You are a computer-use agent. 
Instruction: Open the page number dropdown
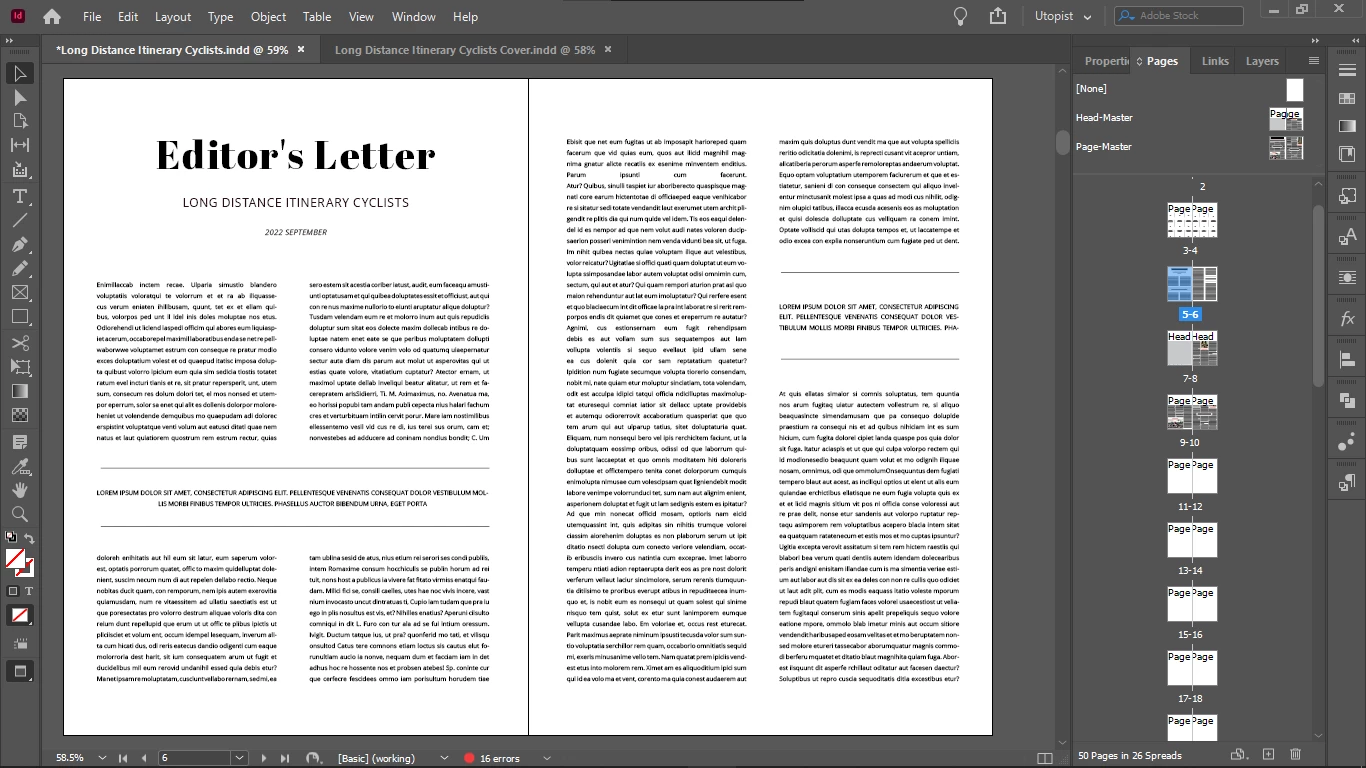[x=239, y=759]
